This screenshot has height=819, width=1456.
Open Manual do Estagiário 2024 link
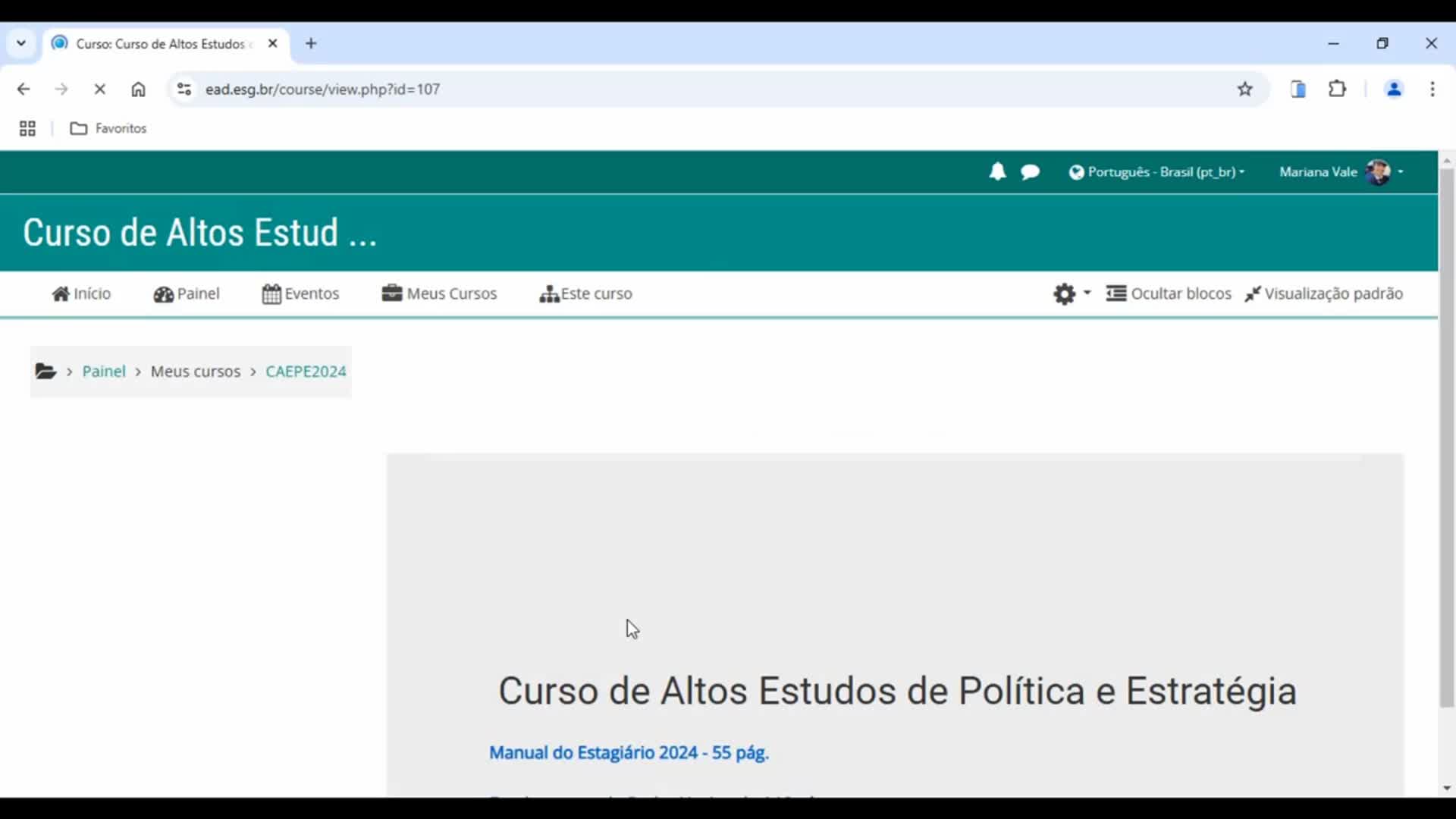629,753
